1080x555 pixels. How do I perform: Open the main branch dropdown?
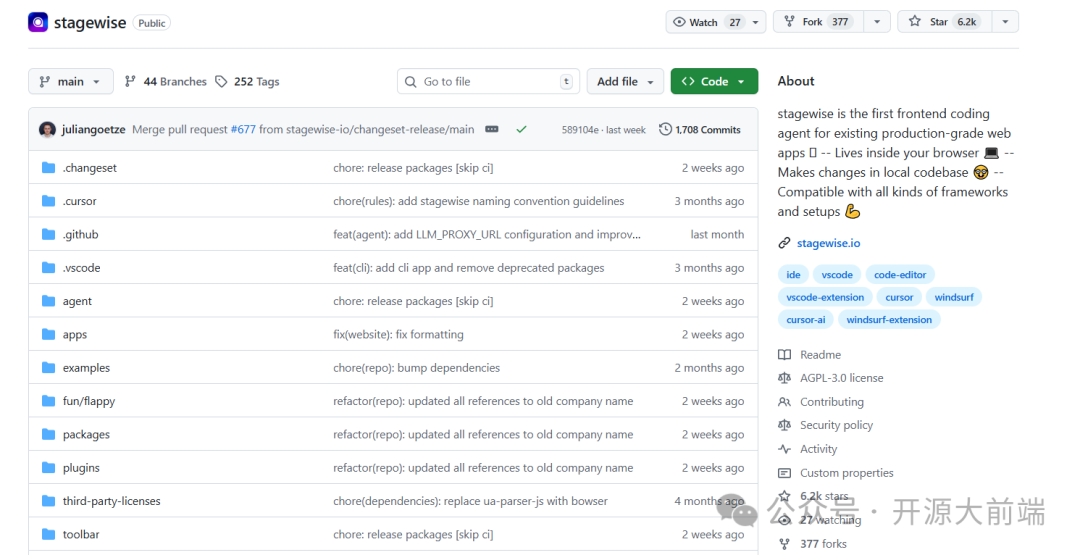(70, 82)
